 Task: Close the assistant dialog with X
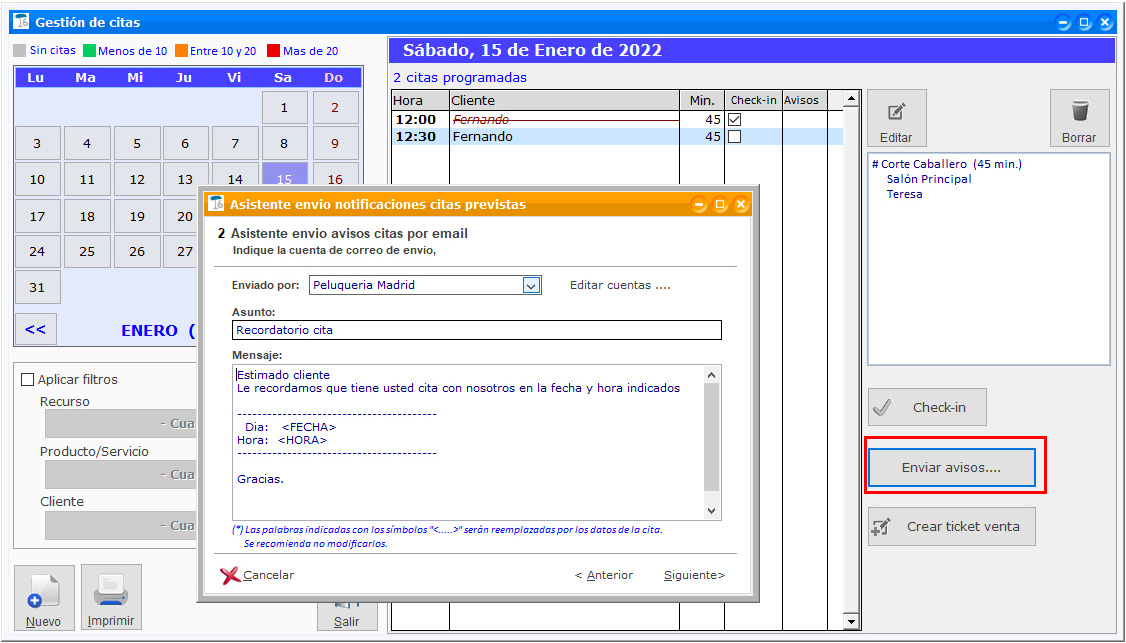pos(740,205)
